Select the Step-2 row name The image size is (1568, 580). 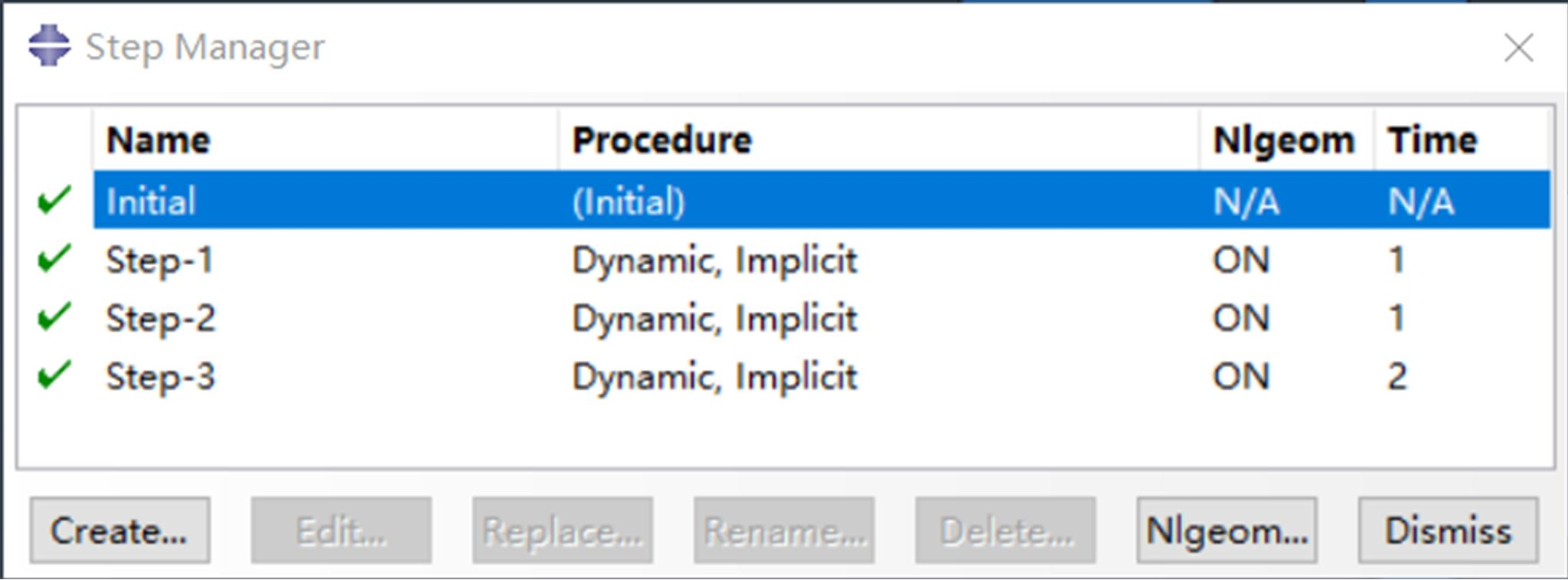161,319
